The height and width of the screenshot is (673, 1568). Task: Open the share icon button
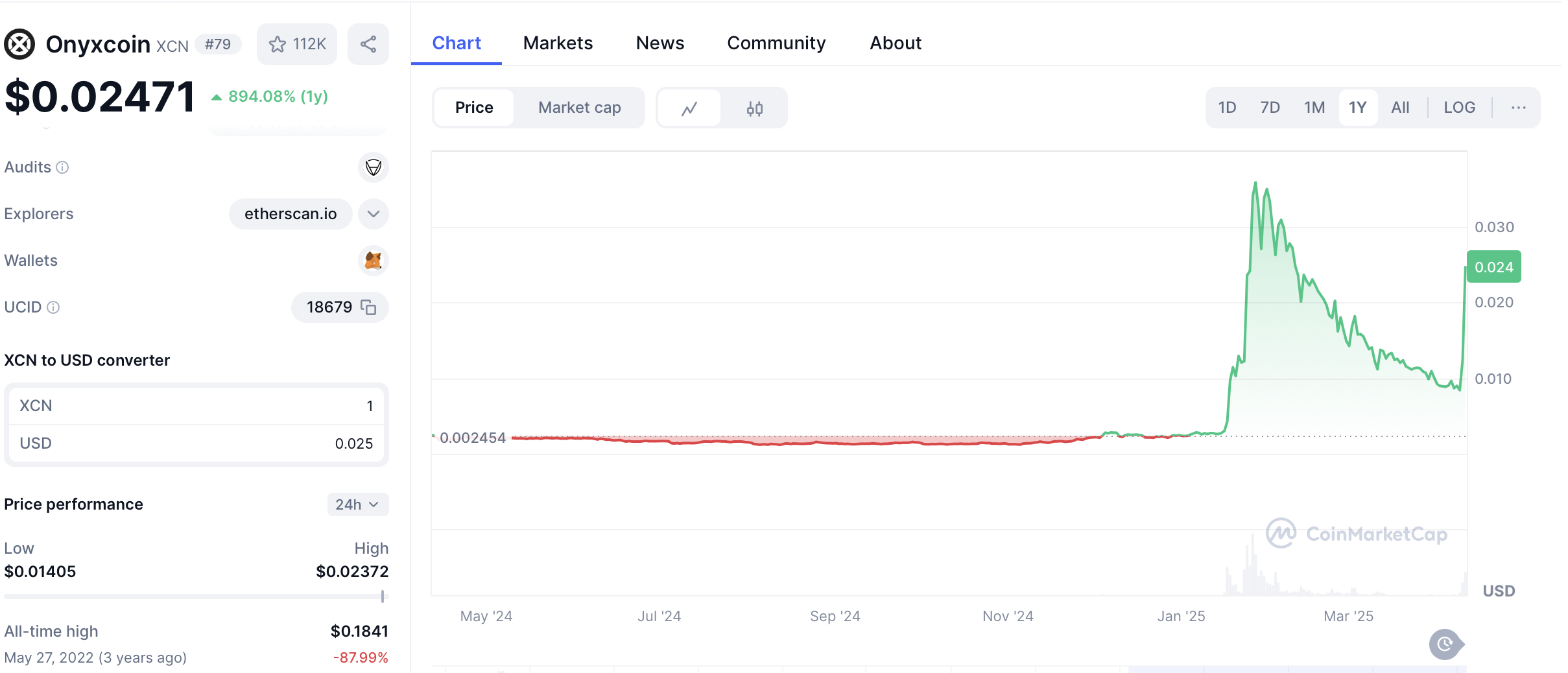[x=368, y=44]
